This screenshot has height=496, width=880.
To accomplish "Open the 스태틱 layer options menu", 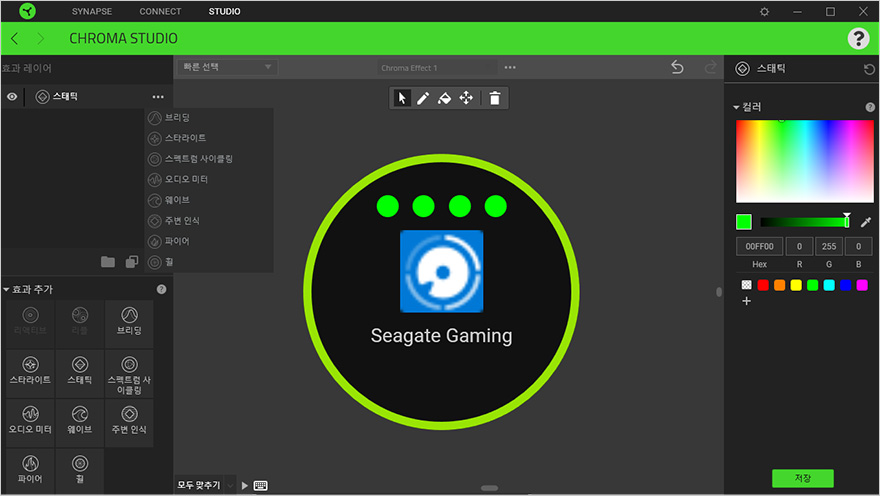I will pyautogui.click(x=158, y=97).
